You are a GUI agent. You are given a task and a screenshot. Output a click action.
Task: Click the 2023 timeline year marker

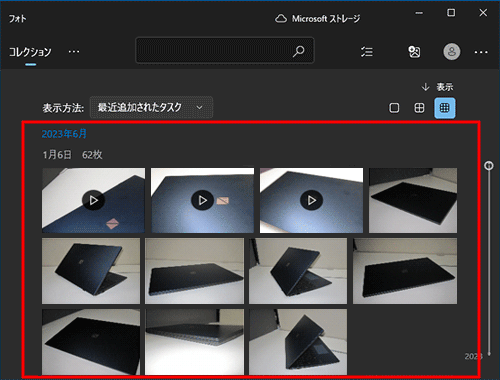(473, 356)
